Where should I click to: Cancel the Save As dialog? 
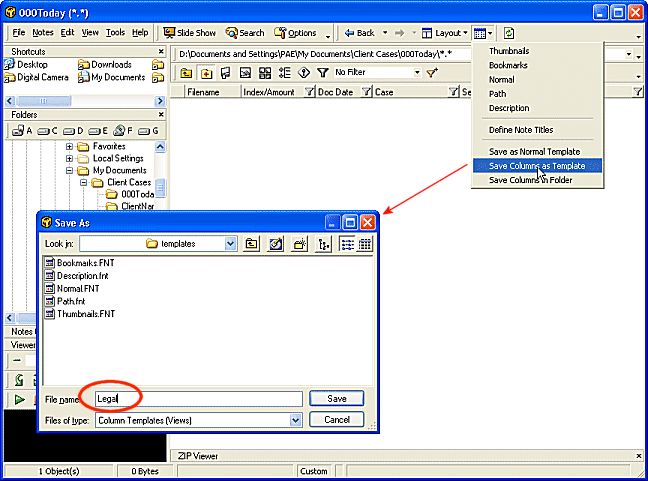(336, 420)
